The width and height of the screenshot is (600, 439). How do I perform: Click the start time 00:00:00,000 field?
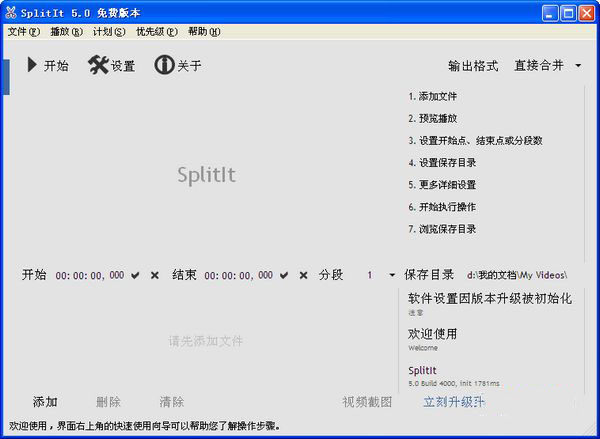click(x=90, y=275)
